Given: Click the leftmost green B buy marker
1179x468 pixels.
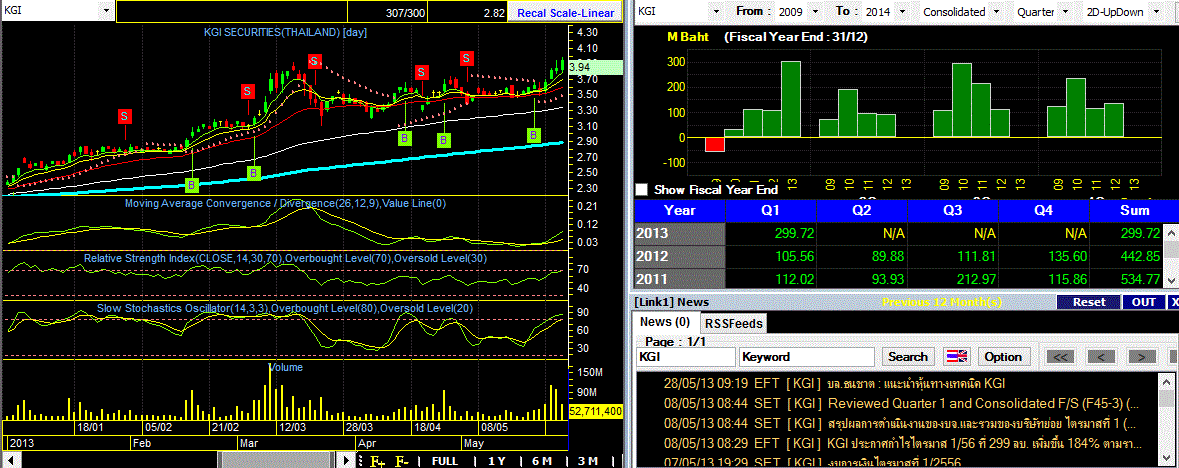Looking at the screenshot, I should [x=191, y=184].
